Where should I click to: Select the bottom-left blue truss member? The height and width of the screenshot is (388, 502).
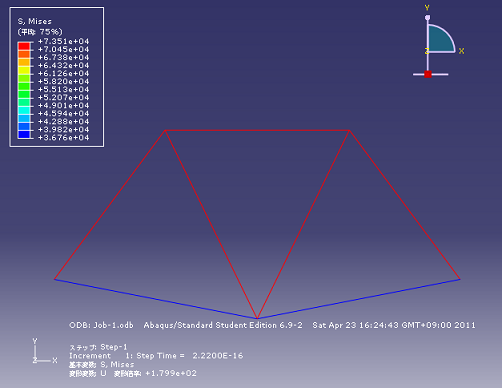point(156,298)
